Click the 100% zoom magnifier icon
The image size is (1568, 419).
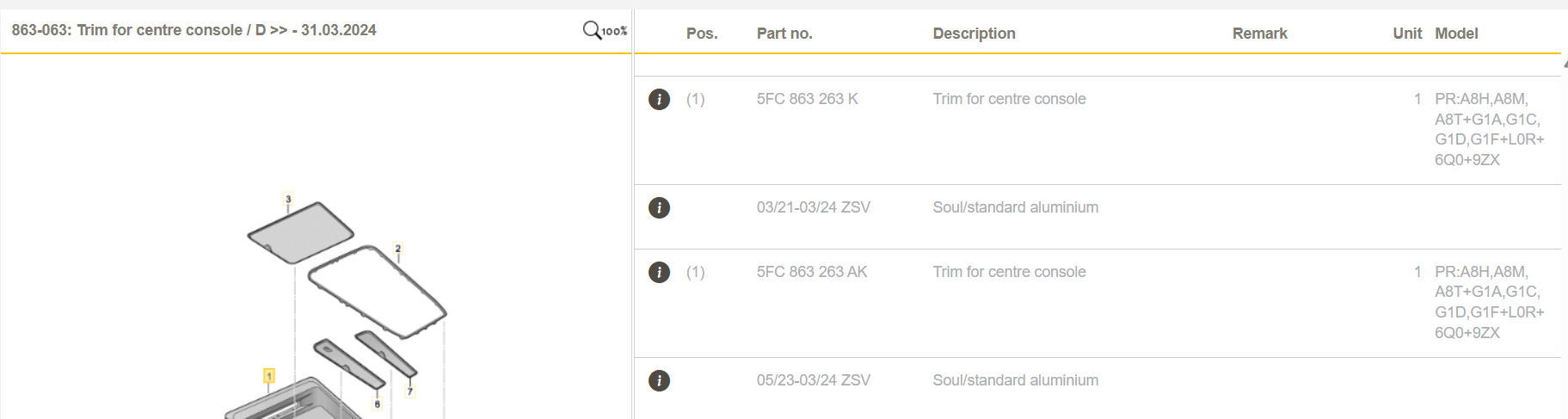click(604, 31)
